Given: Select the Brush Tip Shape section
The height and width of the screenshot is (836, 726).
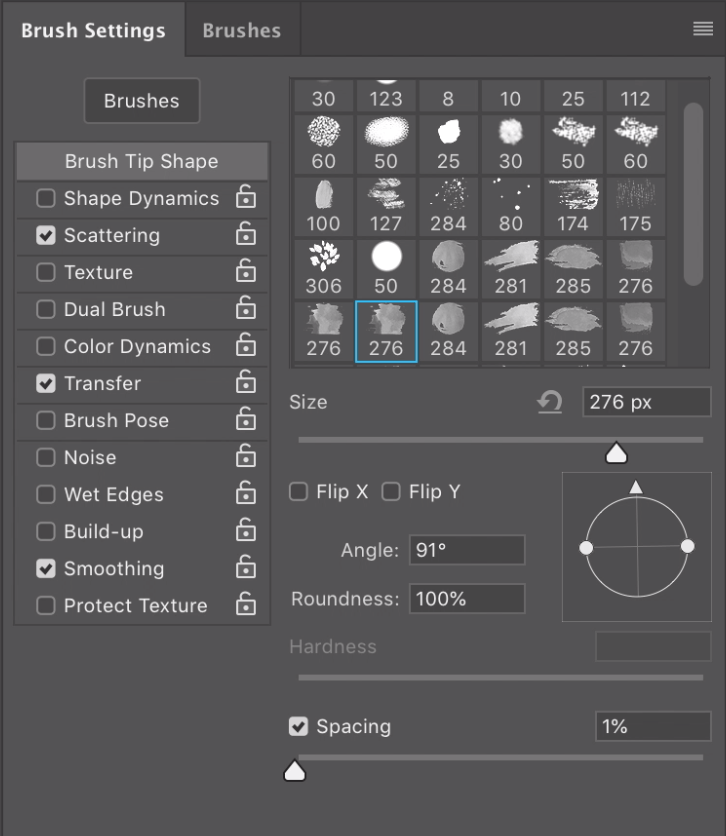Looking at the screenshot, I should [141, 161].
